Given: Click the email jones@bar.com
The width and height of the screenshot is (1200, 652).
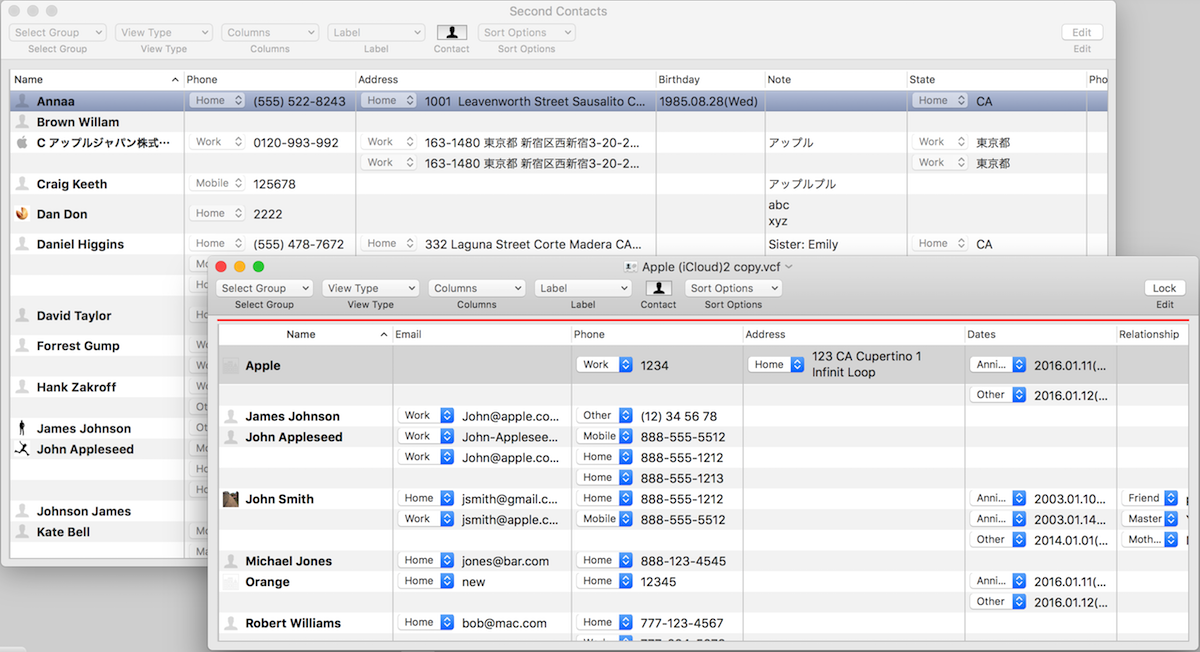Looking at the screenshot, I should point(505,561).
